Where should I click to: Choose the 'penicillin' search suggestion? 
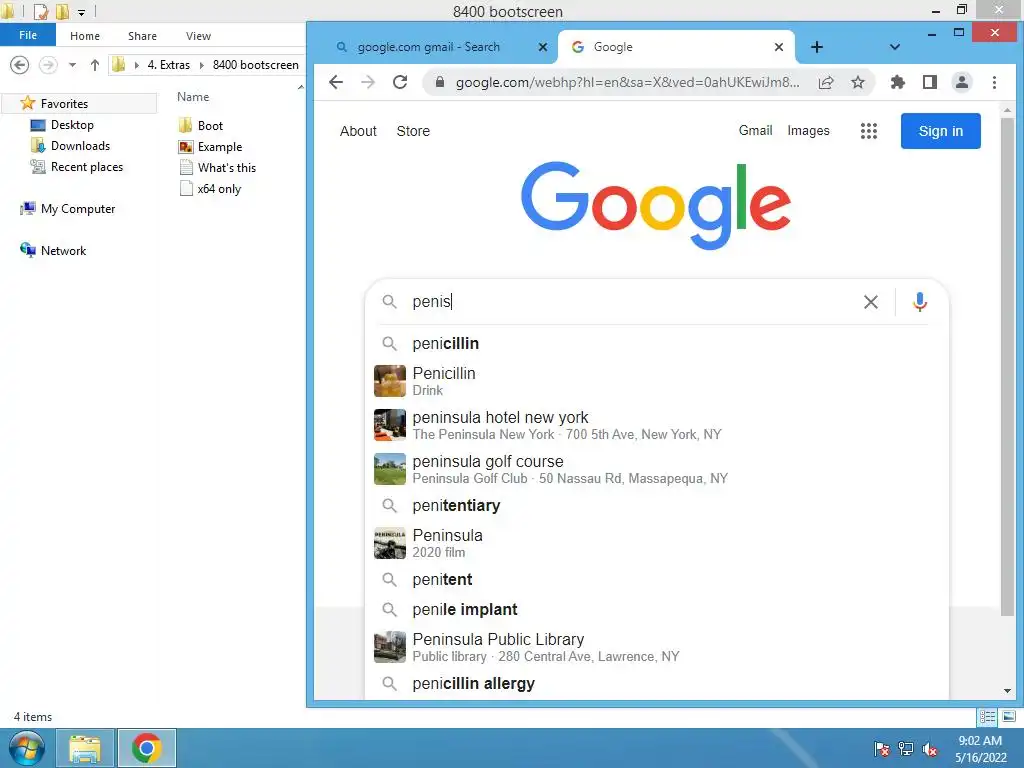point(656,344)
